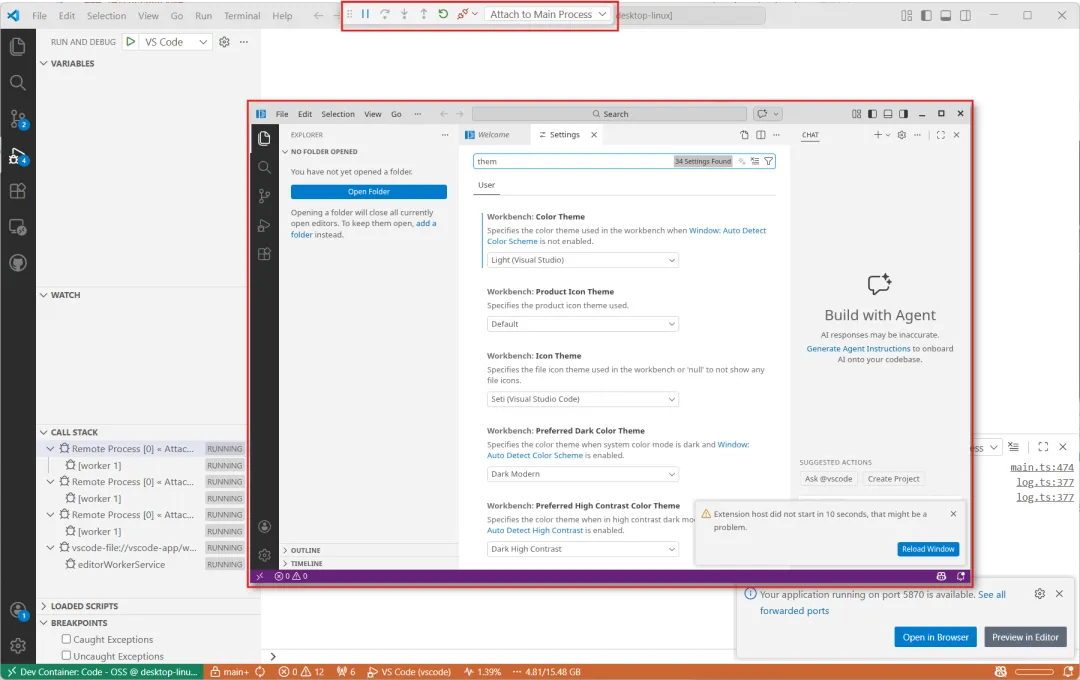This screenshot has width=1080, height=680.
Task: Open Icon Theme dropdown showing Seti
Action: tap(582, 399)
